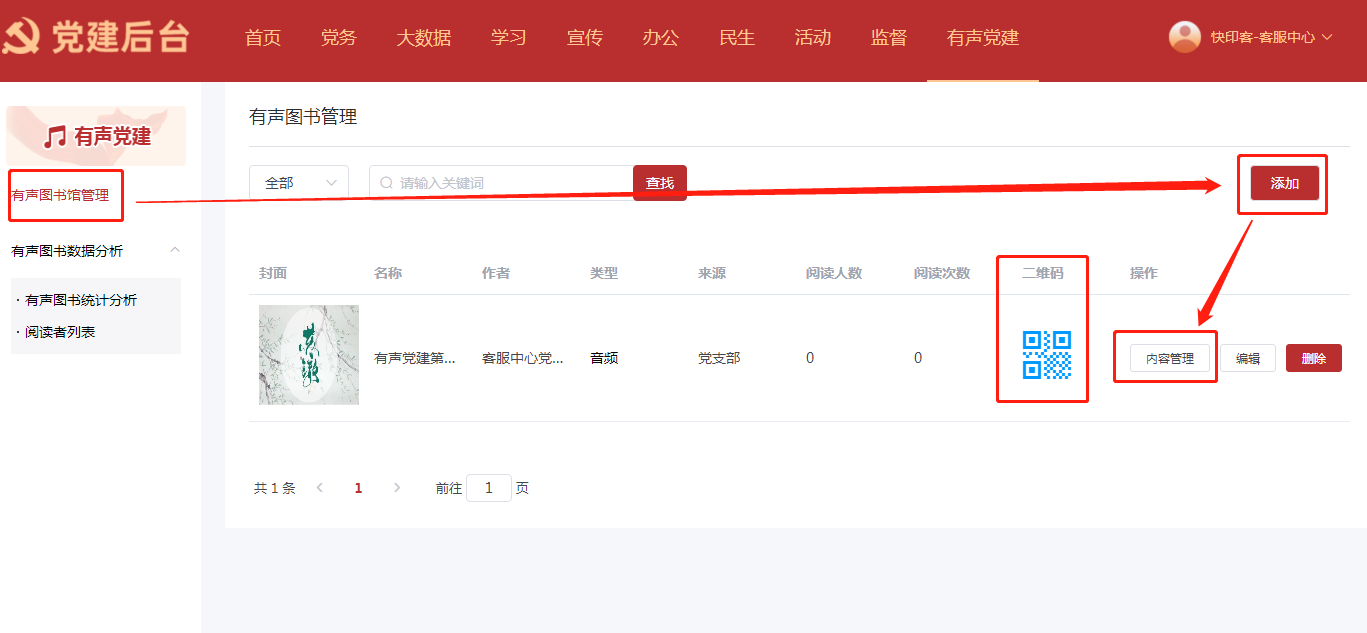1367x633 pixels.
Task: Open the 大数据 top navigation tab
Action: (x=423, y=38)
